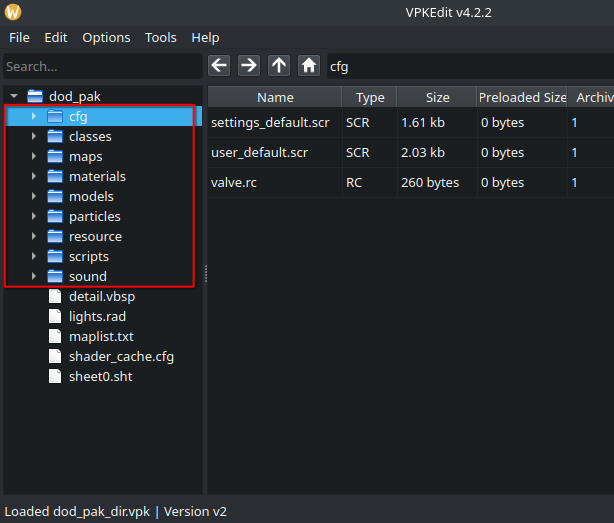Open the Tools menu

click(160, 37)
